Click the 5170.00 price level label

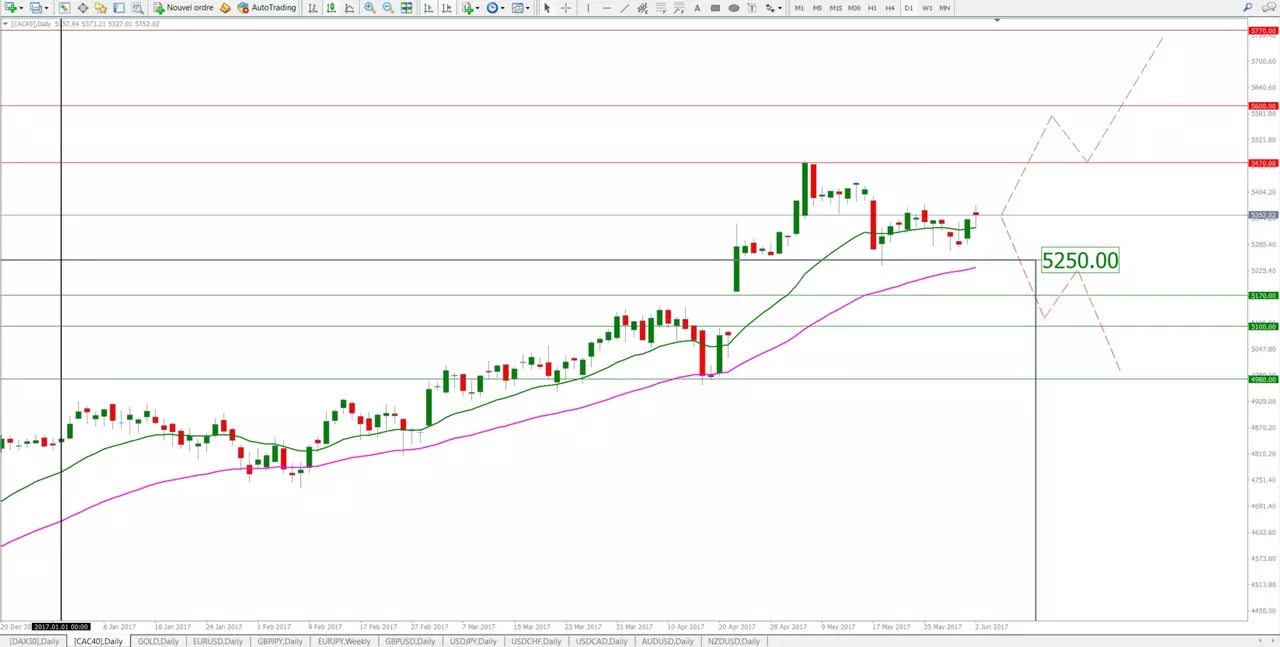[1264, 295]
